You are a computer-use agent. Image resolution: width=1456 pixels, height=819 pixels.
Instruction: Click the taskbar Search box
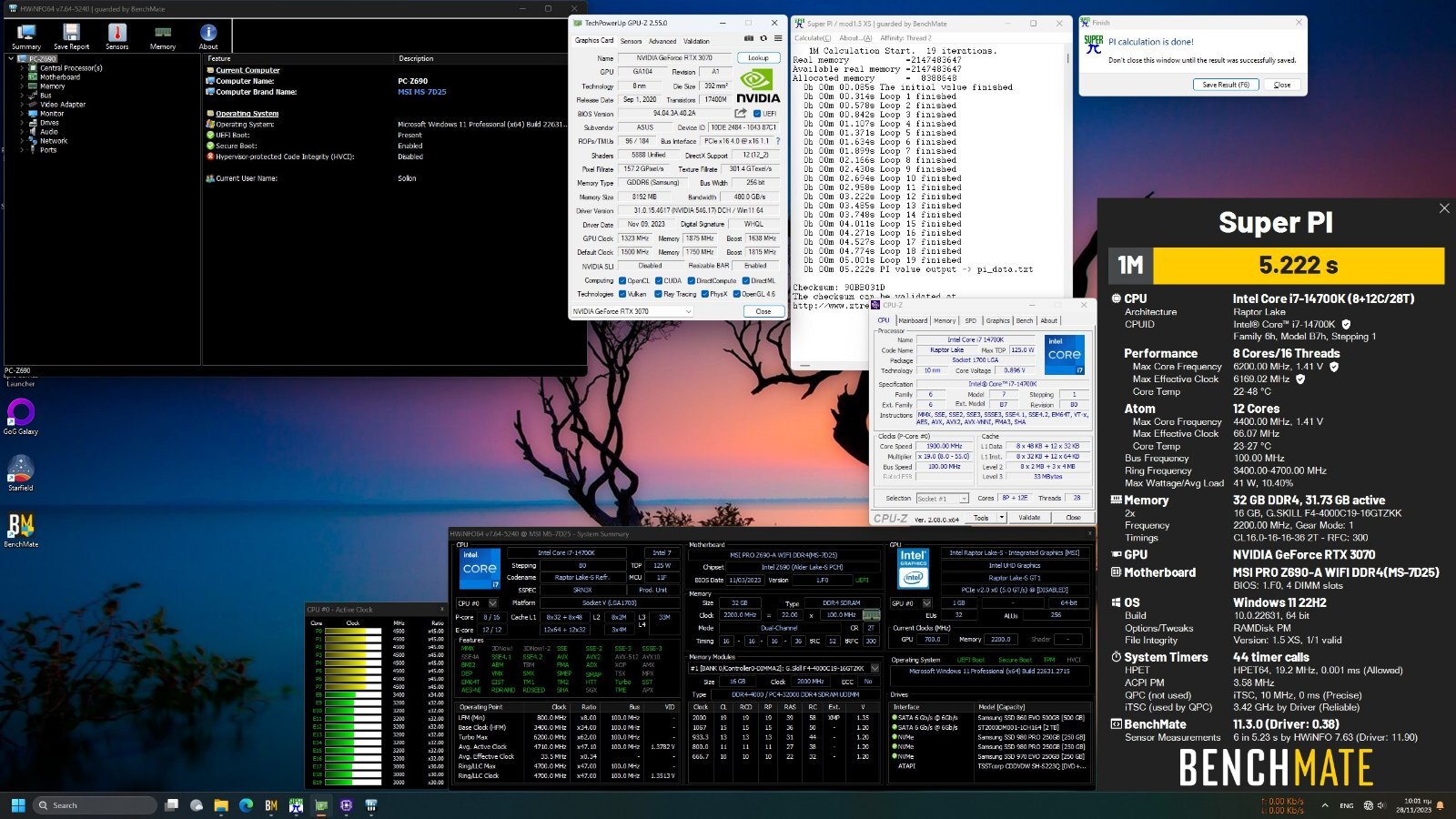coord(95,805)
